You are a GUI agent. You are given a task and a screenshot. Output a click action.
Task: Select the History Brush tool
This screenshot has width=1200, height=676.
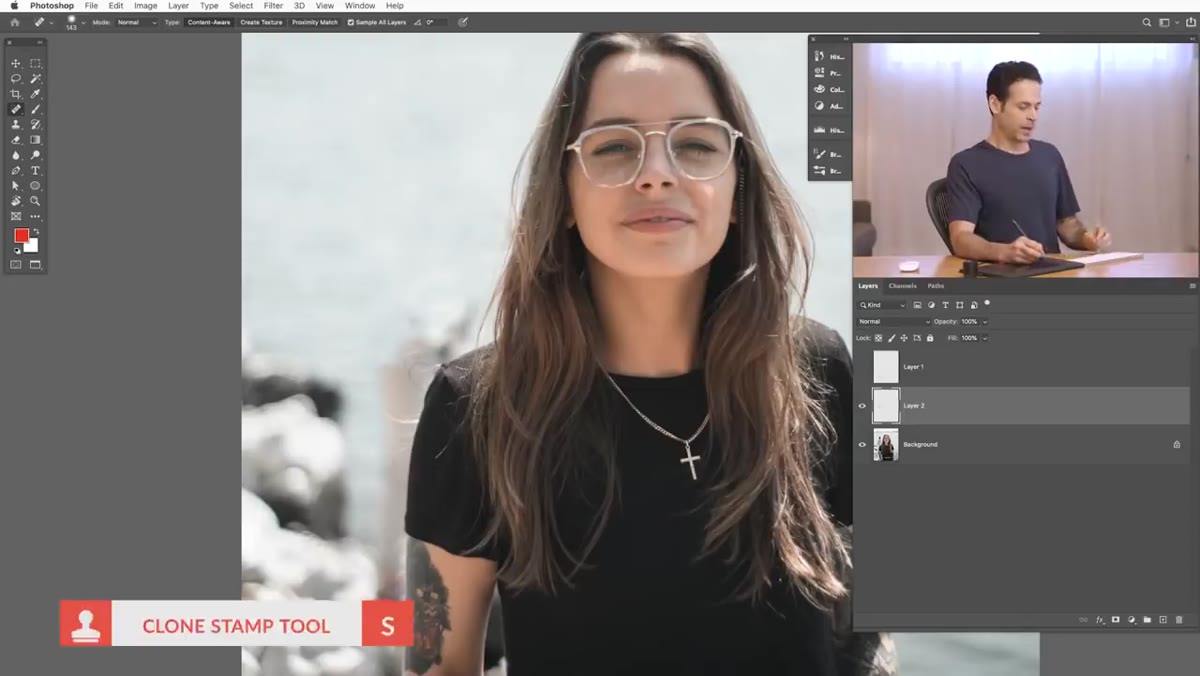35,124
